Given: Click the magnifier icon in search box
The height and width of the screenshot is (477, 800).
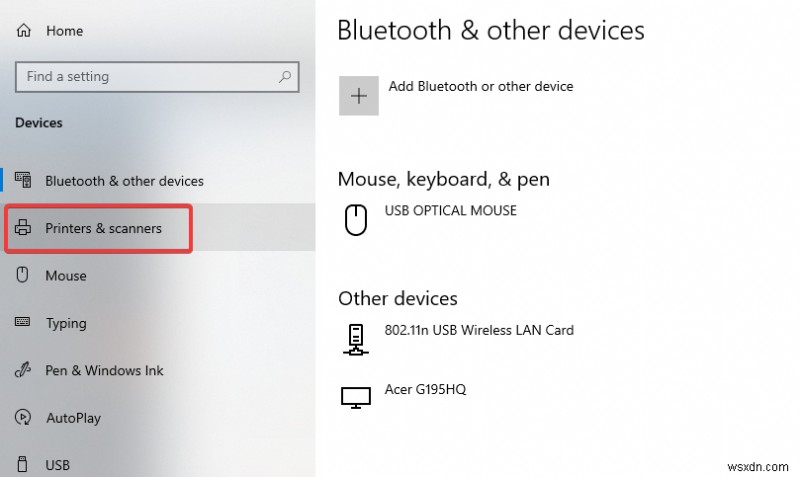Looking at the screenshot, I should (285, 76).
